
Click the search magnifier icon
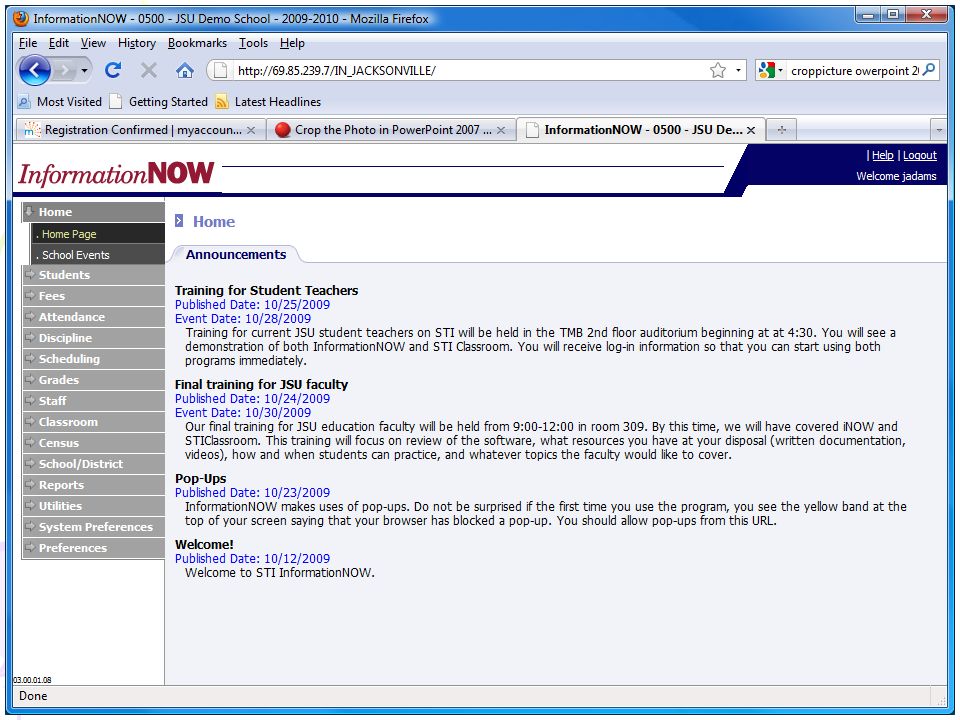click(x=929, y=70)
